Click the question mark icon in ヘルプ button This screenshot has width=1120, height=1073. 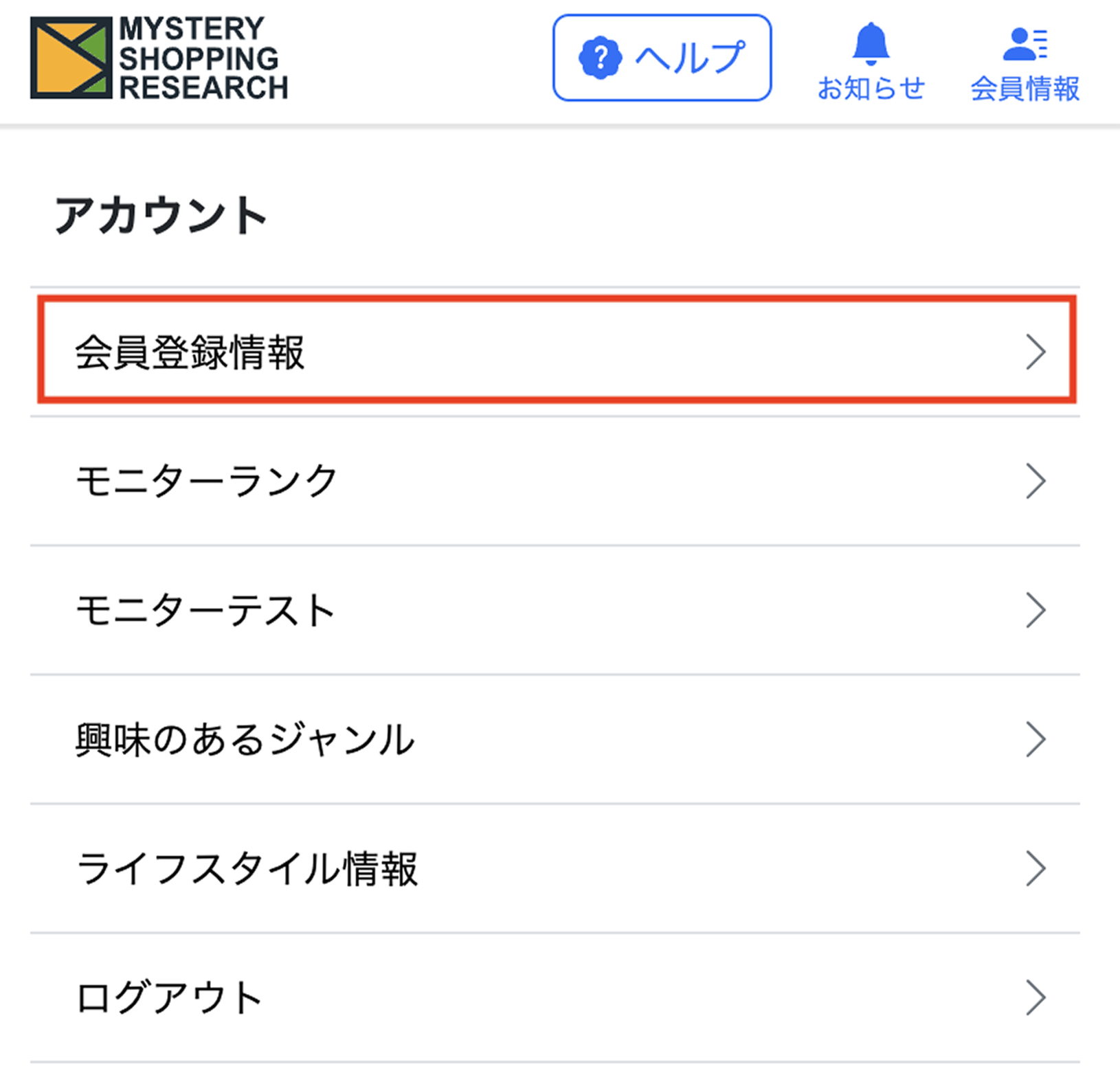(599, 58)
